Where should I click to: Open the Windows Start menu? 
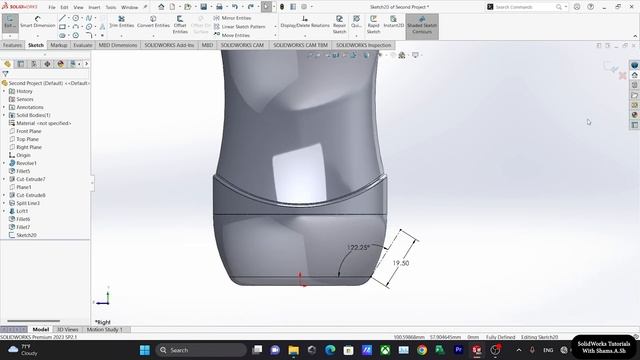coord(144,350)
